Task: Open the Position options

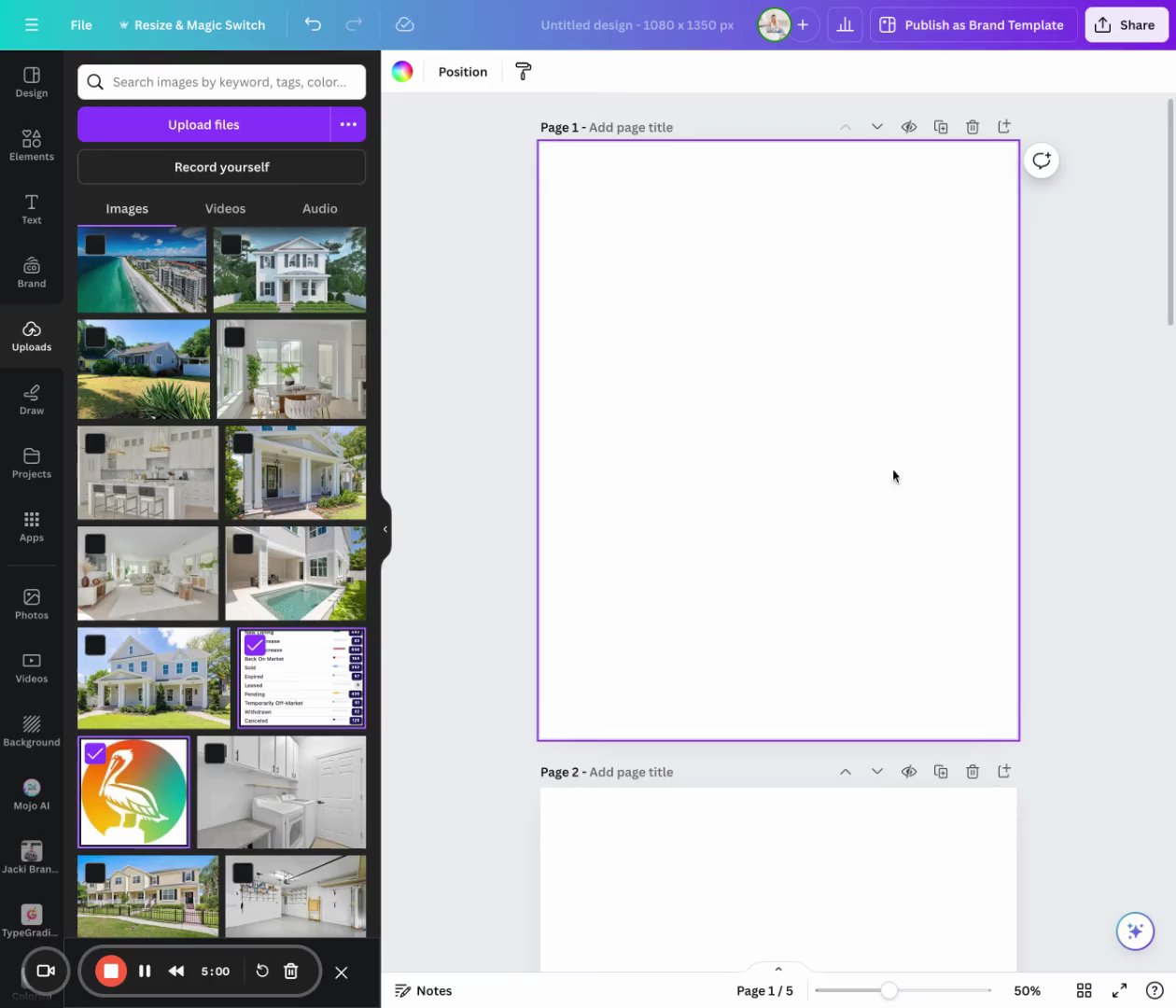Action: tap(463, 72)
